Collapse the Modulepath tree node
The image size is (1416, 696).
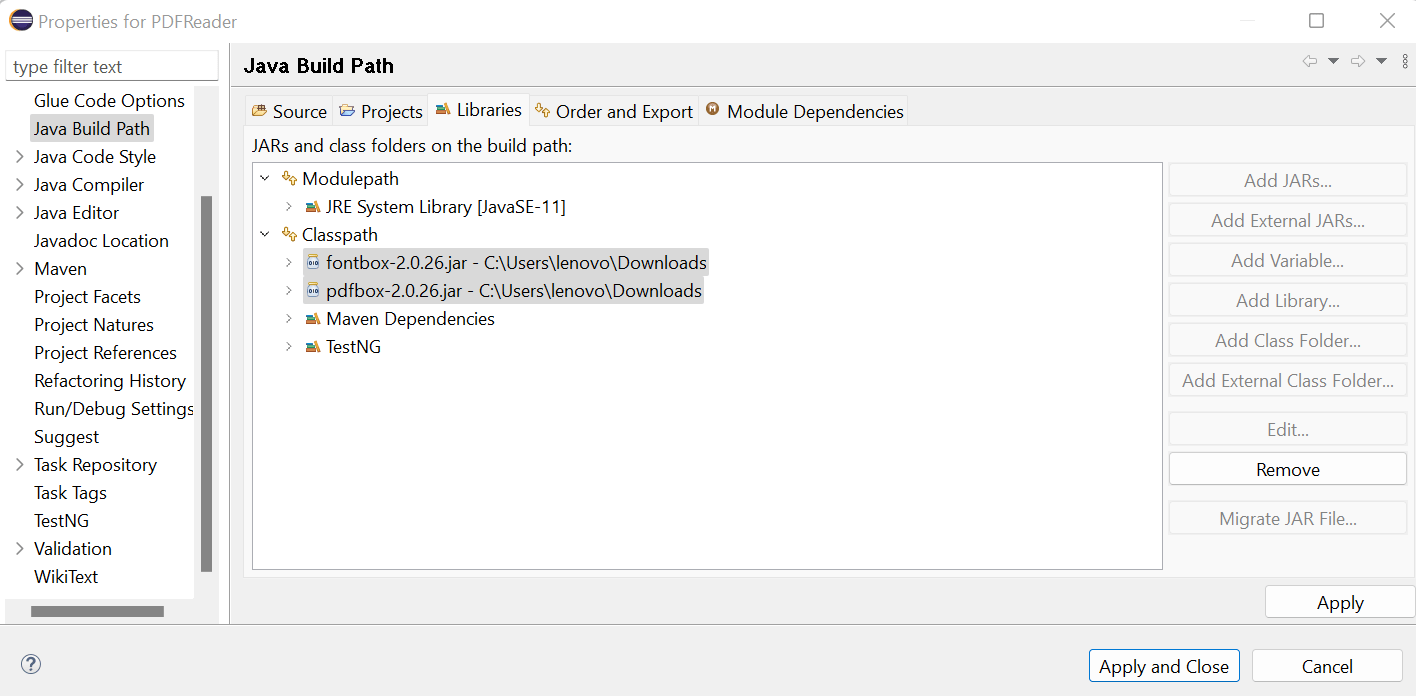click(x=264, y=178)
